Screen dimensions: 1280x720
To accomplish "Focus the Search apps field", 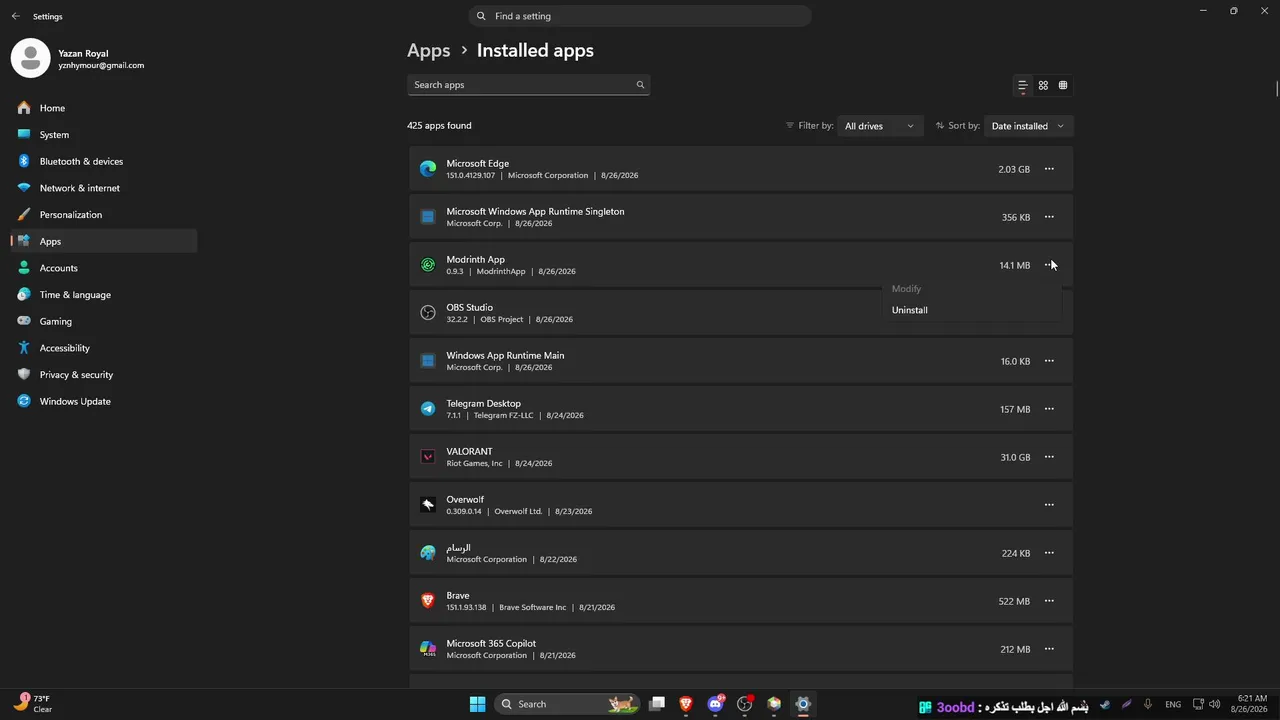I will pyautogui.click(x=529, y=85).
